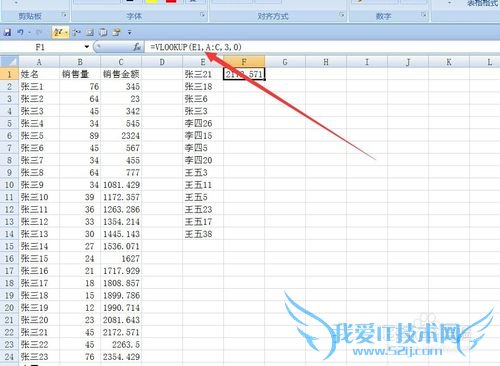The width and height of the screenshot is (500, 366).
Task: Click the Select All corner button
Action: (9, 62)
